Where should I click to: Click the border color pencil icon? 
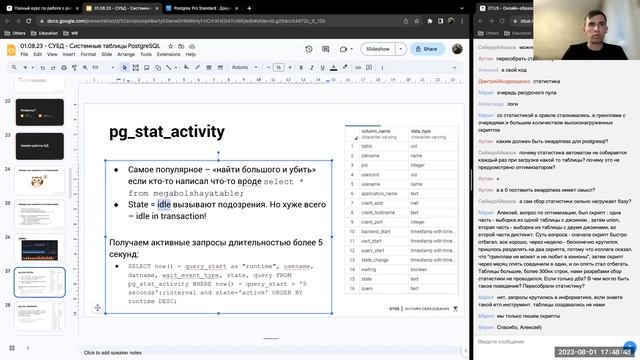tap(198, 67)
